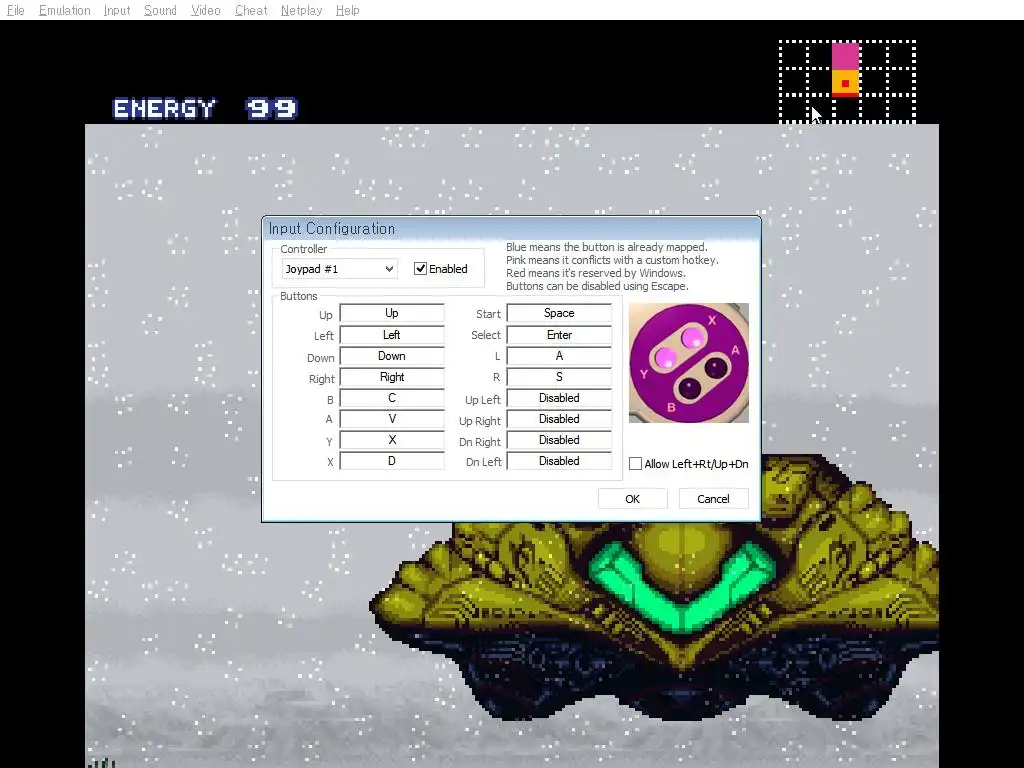Select the L shoulder field mapped to A
This screenshot has height=768, width=1024.
pos(559,356)
